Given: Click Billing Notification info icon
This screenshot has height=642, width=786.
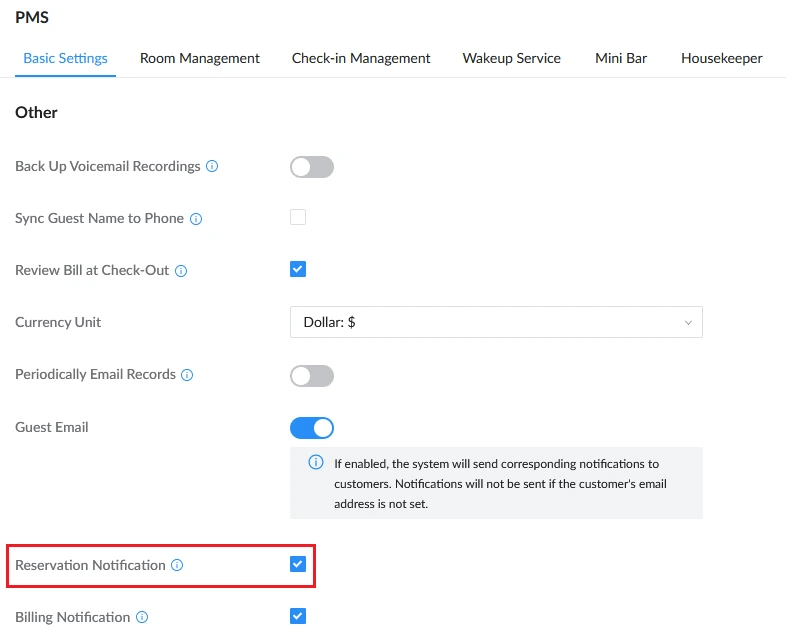Looking at the screenshot, I should pyautogui.click(x=142, y=617).
